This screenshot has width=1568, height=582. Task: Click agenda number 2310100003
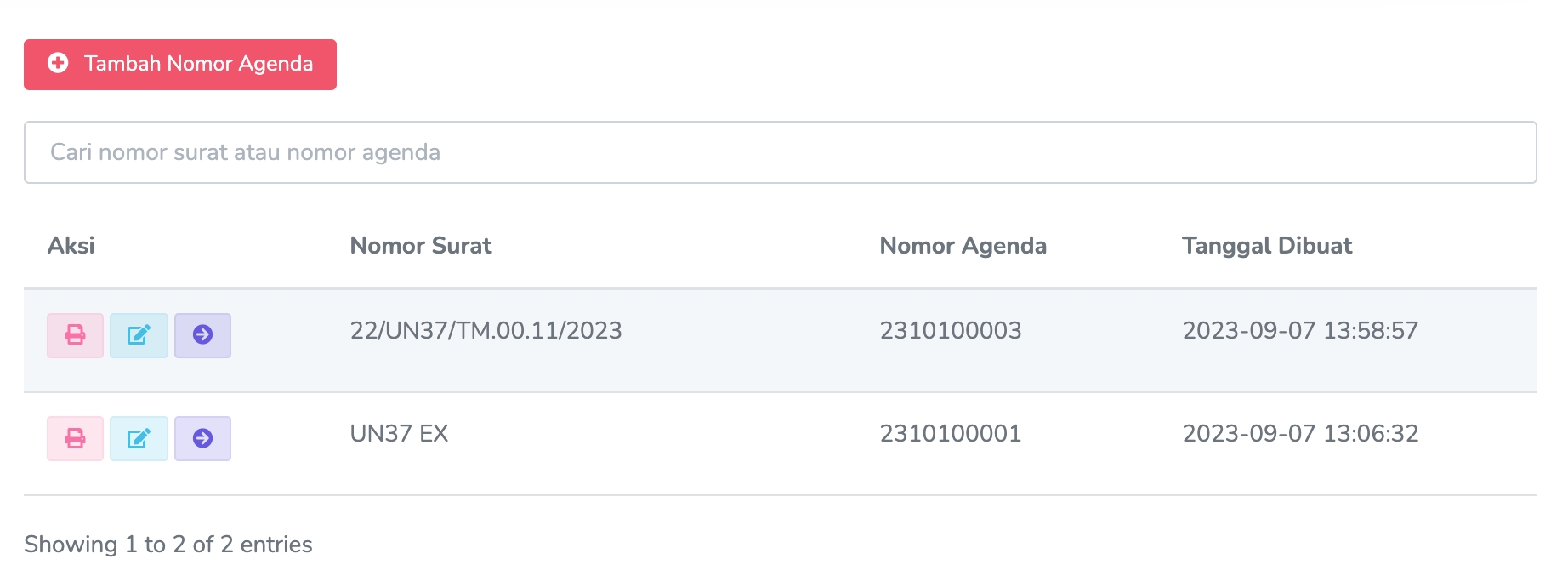point(950,330)
